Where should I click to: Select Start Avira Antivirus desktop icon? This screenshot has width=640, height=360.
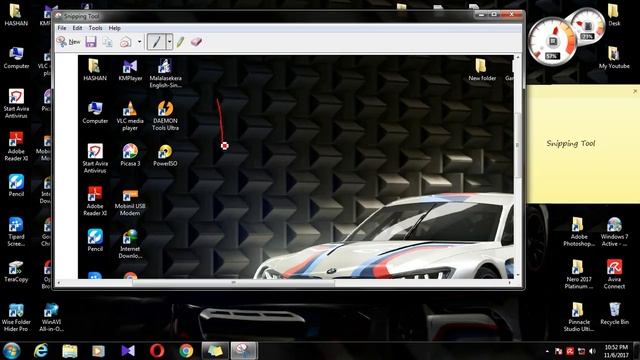(x=16, y=104)
